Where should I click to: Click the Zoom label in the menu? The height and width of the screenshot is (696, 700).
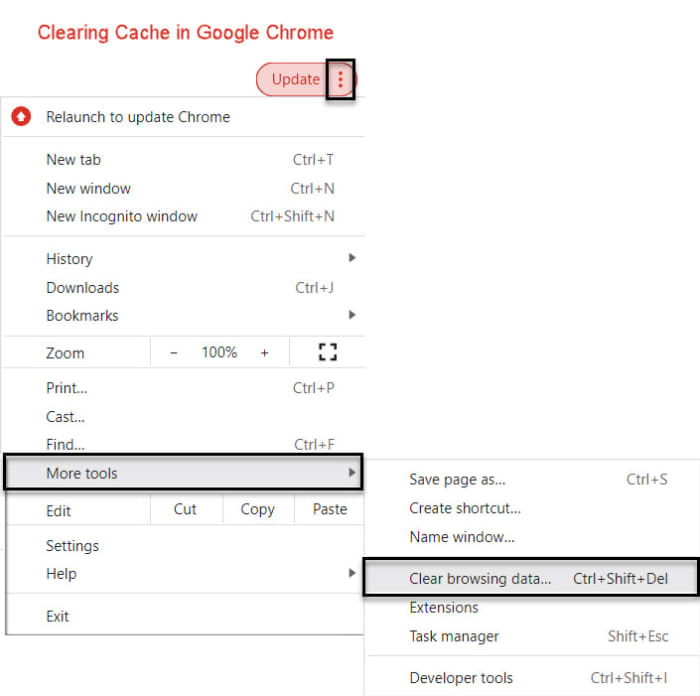(x=65, y=353)
